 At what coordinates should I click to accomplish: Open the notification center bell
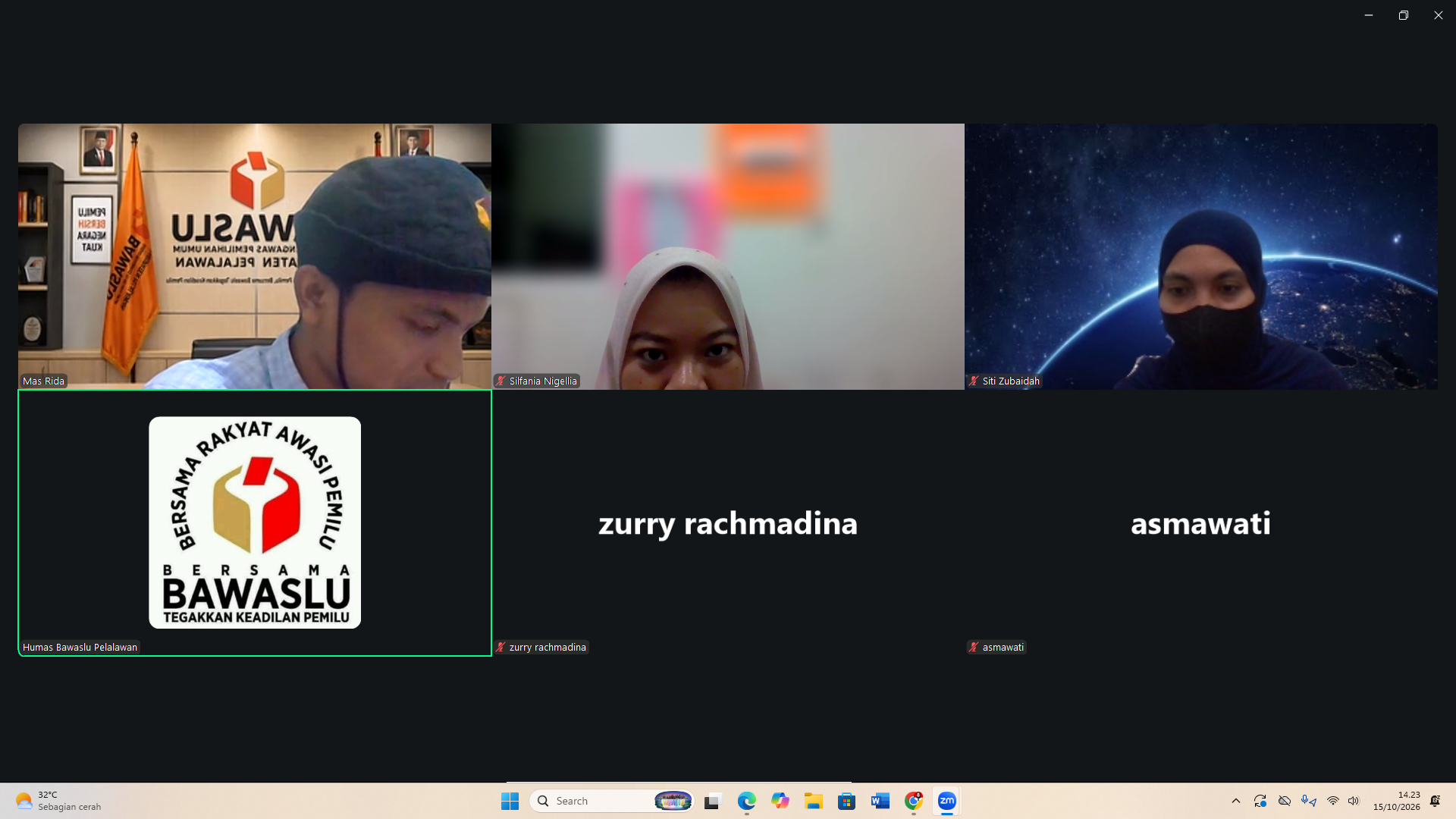coord(1436,801)
